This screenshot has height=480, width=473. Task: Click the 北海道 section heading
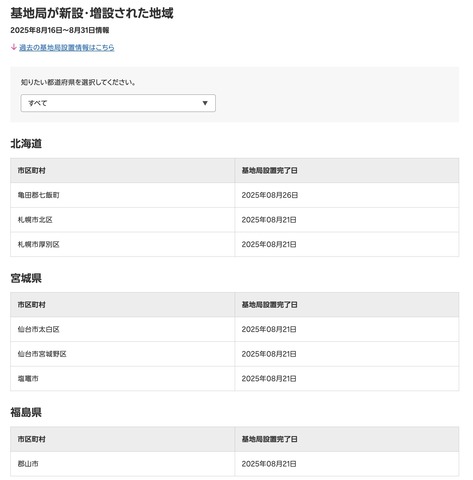pyautogui.click(x=26, y=144)
